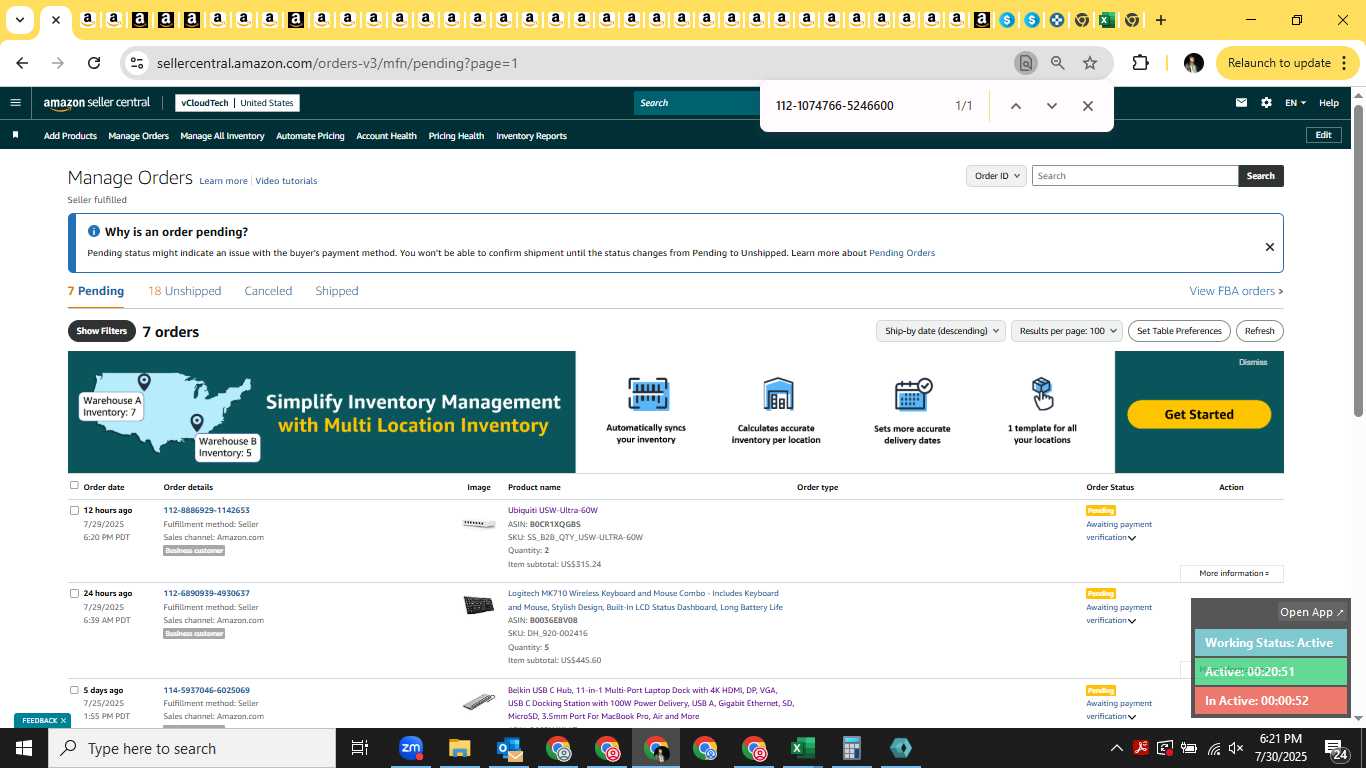The image size is (1366, 768).
Task: Show hidden system tray icons
Action: click(1116, 748)
